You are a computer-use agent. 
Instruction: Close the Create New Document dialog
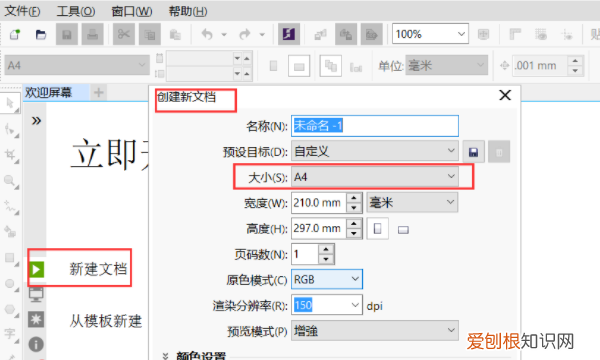coord(505,95)
